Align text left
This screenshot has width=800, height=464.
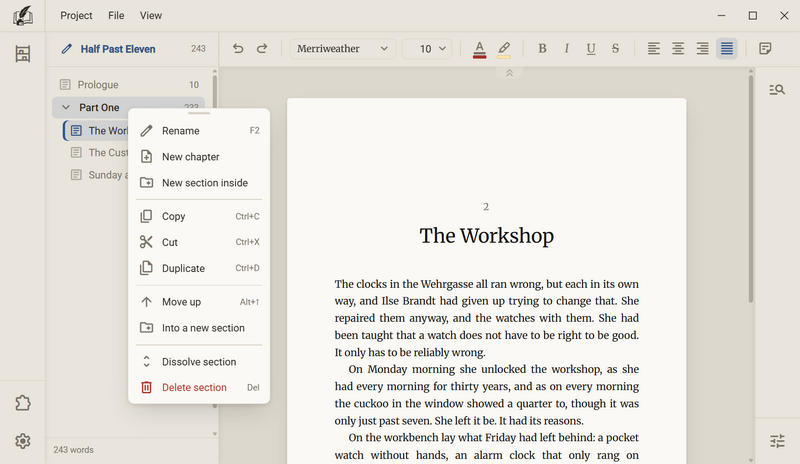click(x=654, y=48)
